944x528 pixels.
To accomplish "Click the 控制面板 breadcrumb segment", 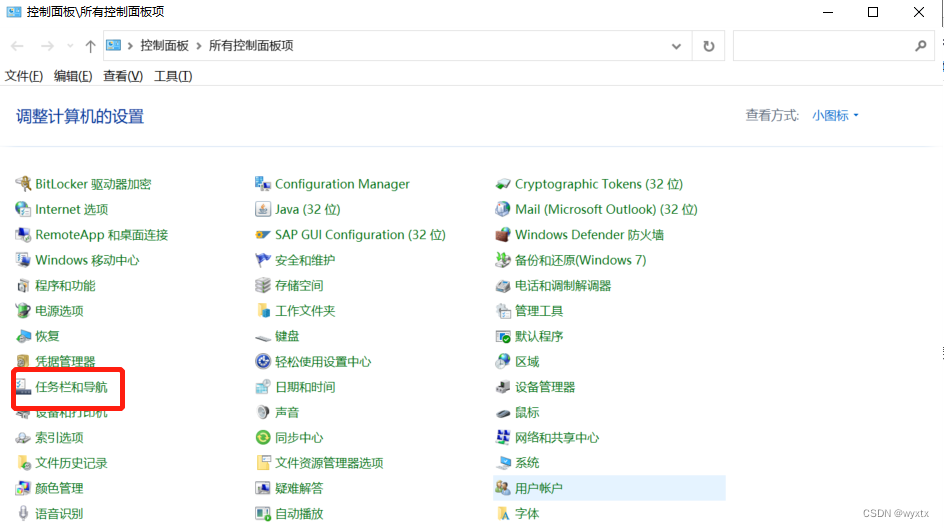I will coord(164,46).
